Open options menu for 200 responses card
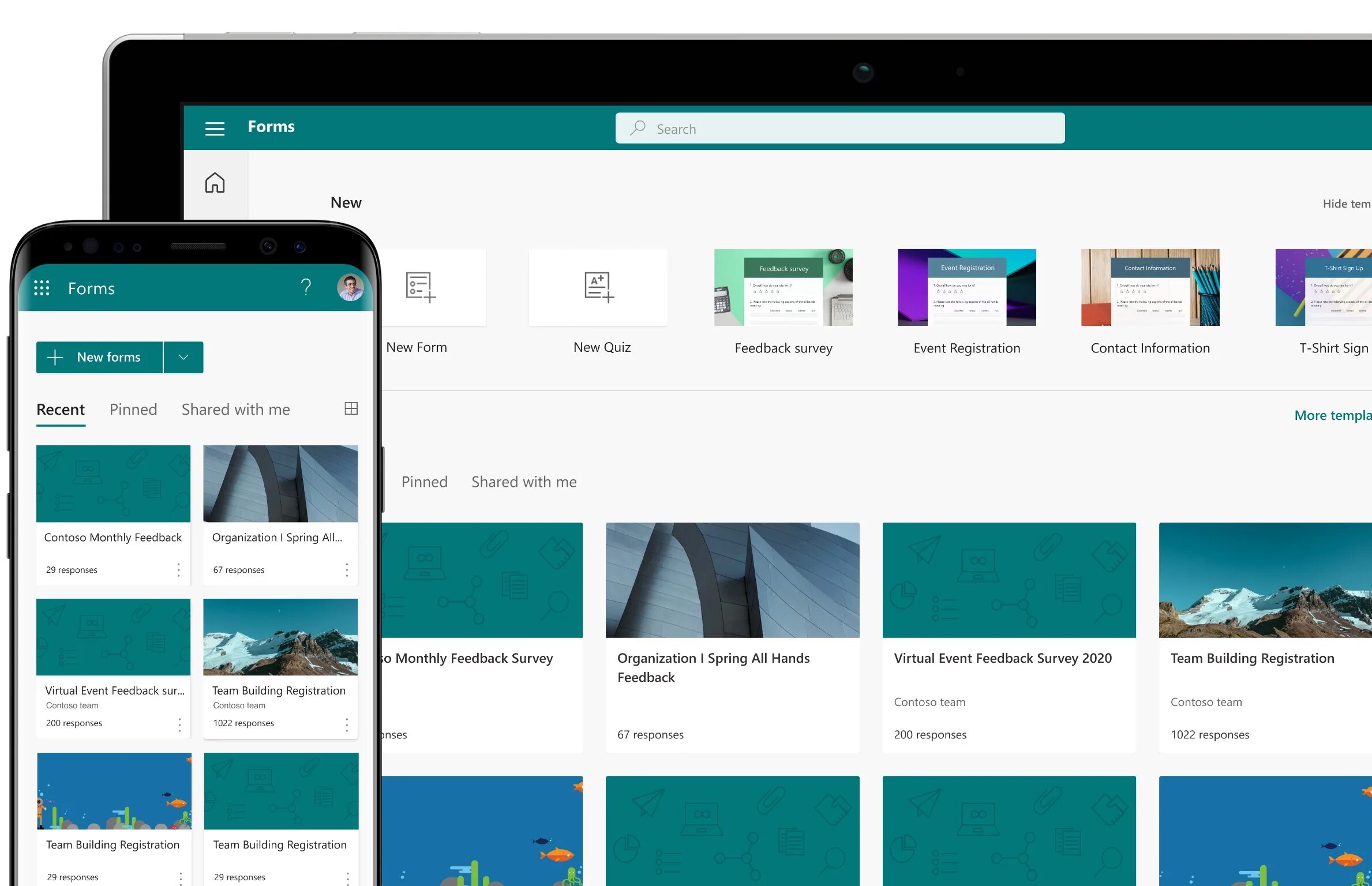This screenshot has width=1372, height=886. [179, 724]
